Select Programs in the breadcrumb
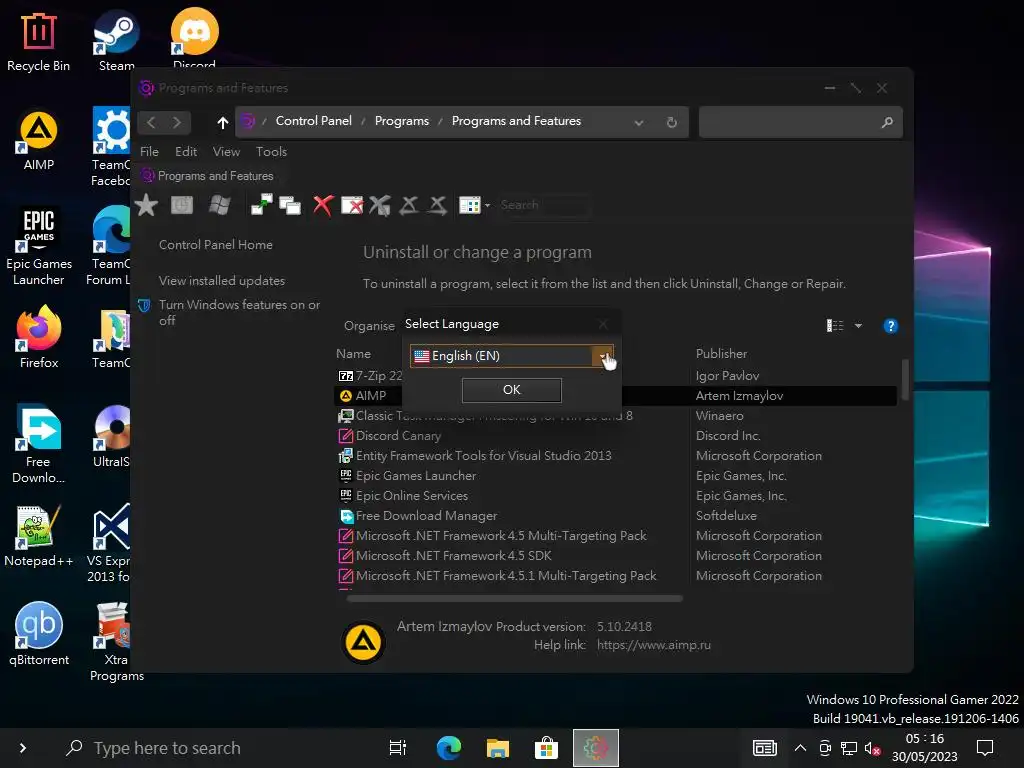The image size is (1024, 768). pos(402,121)
